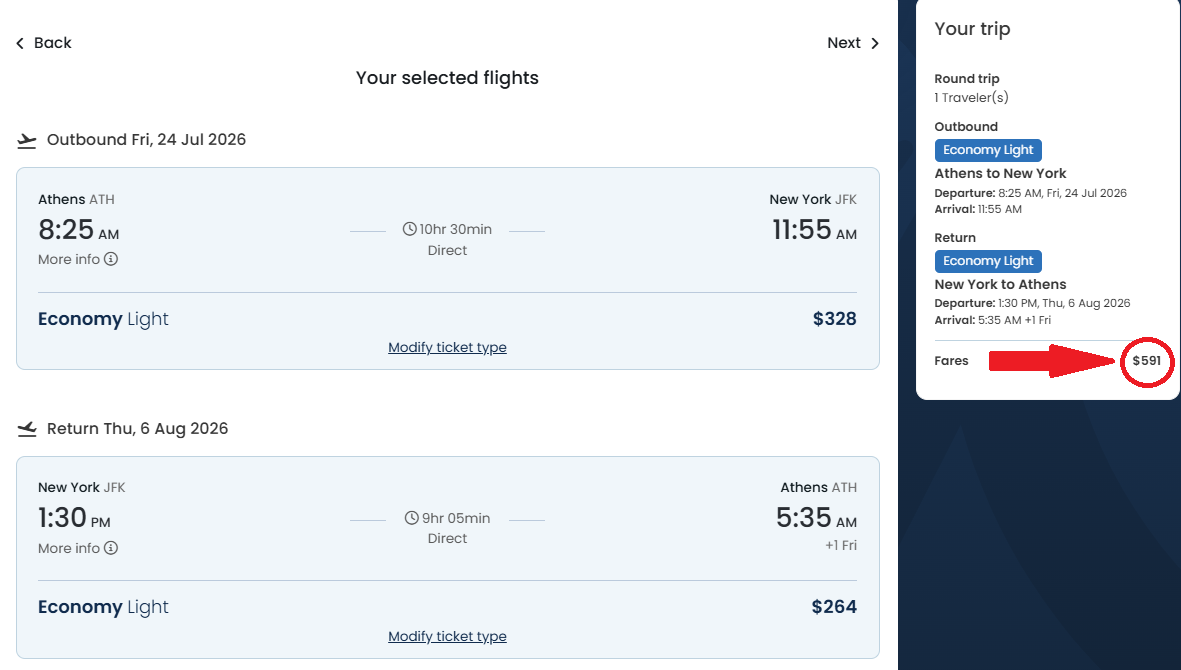Click the Back chevron arrow icon
Image resolution: width=1181 pixels, height=670 pixels.
(20, 43)
